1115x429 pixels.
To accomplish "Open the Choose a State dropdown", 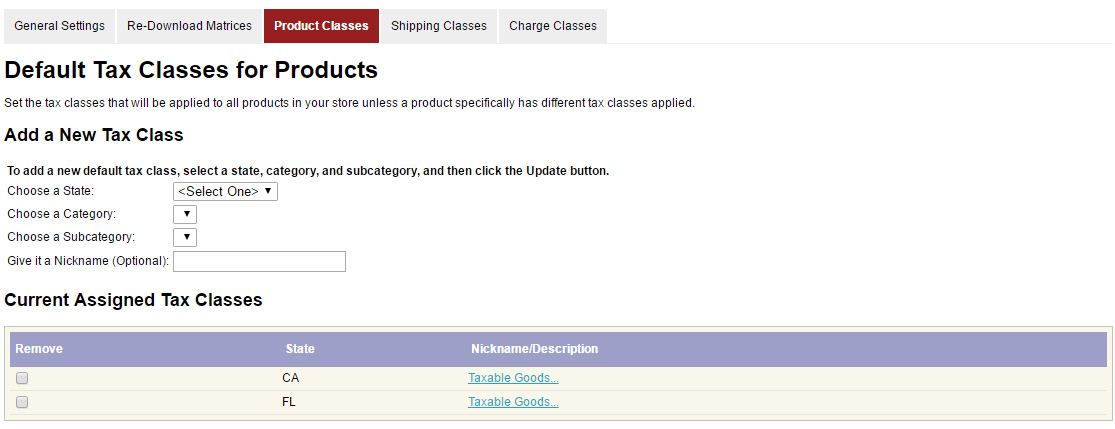I will pyautogui.click(x=225, y=191).
